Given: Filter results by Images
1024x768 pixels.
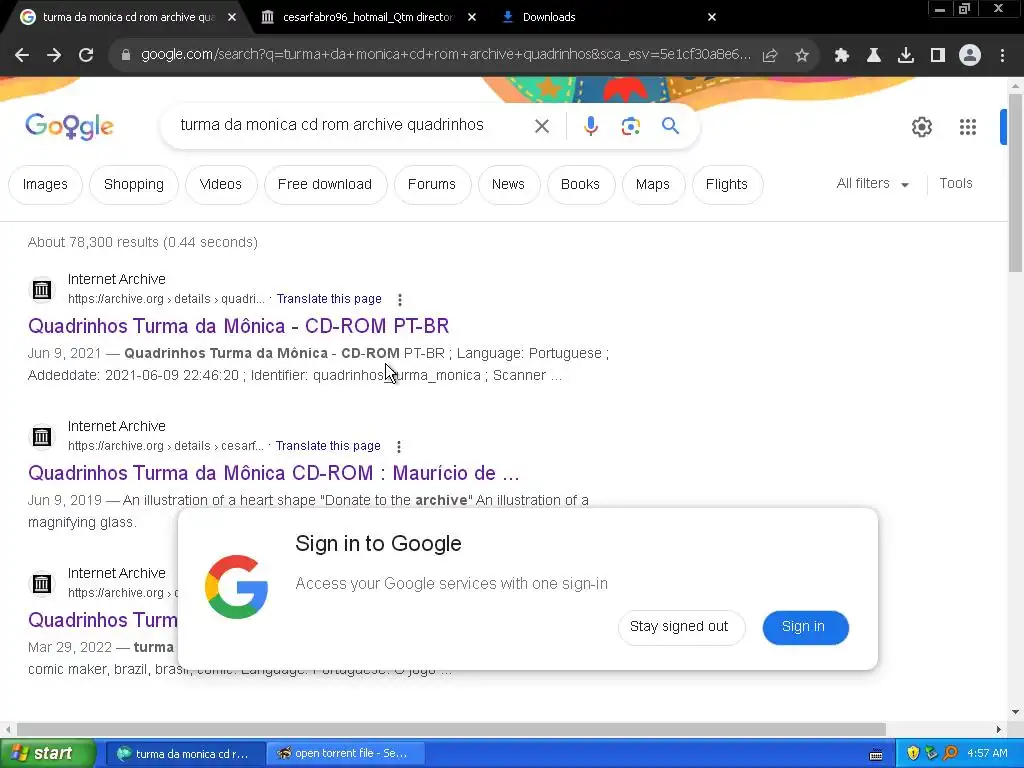Looking at the screenshot, I should tap(45, 185).
